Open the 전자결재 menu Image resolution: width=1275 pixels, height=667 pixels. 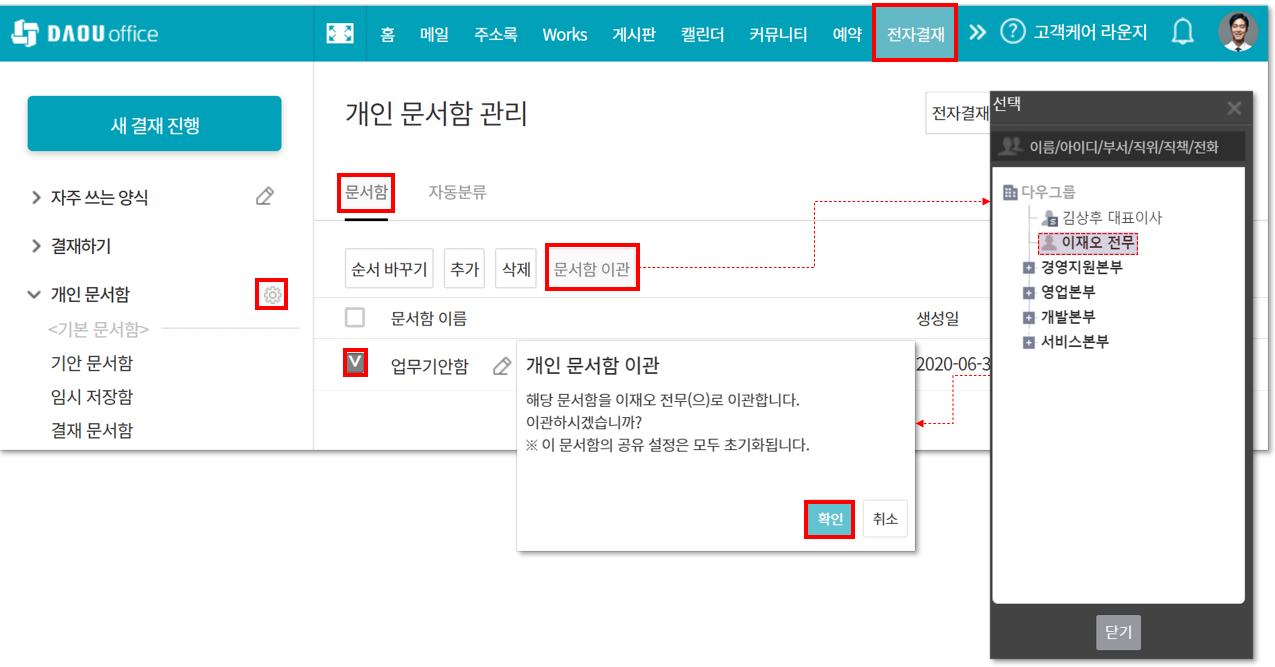(x=915, y=33)
